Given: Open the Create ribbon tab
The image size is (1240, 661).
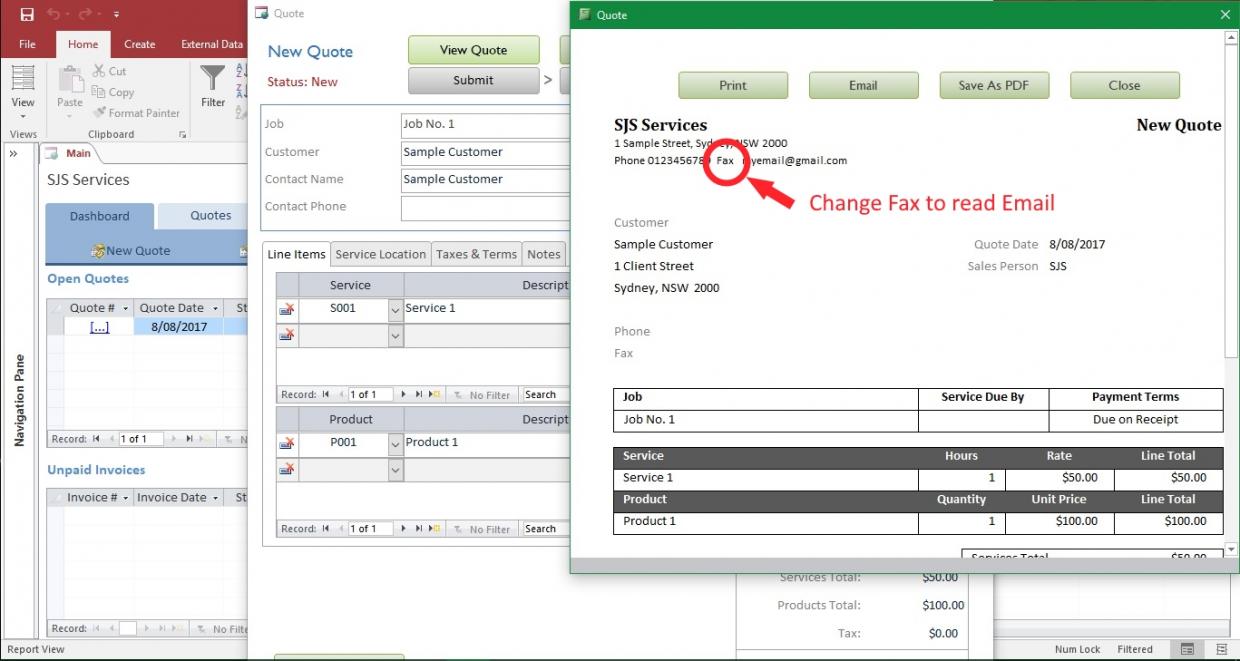Looking at the screenshot, I should (x=139, y=44).
